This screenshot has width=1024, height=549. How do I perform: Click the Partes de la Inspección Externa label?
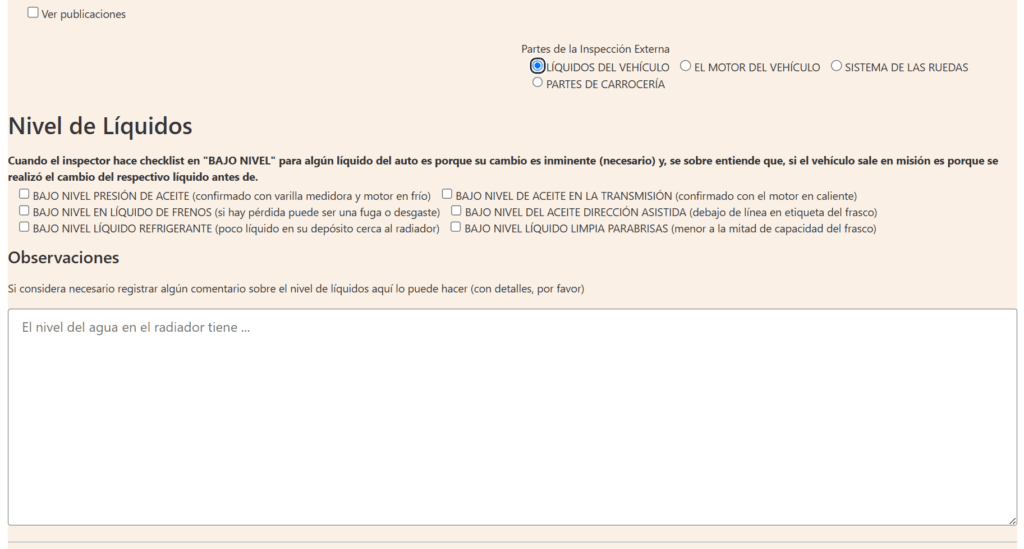pyautogui.click(x=595, y=49)
